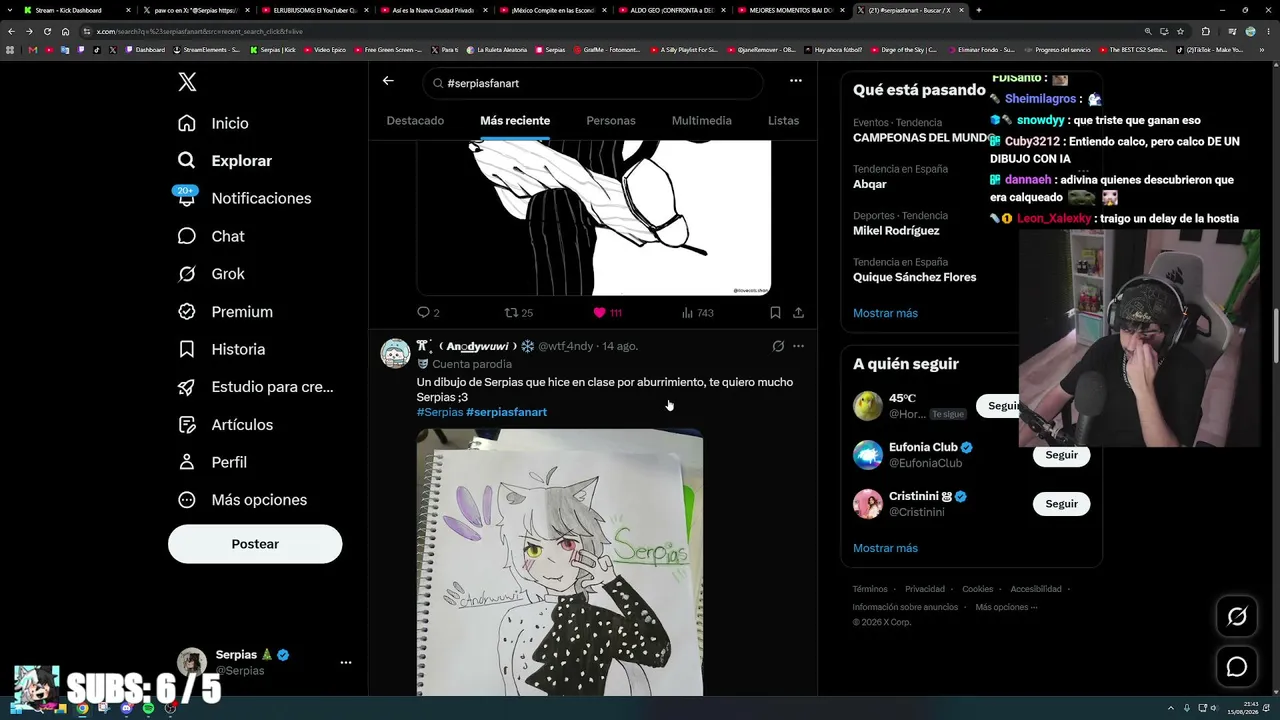Image resolution: width=1280 pixels, height=720 pixels.
Task: Bookmark the post with 111 likes
Action: (775, 313)
